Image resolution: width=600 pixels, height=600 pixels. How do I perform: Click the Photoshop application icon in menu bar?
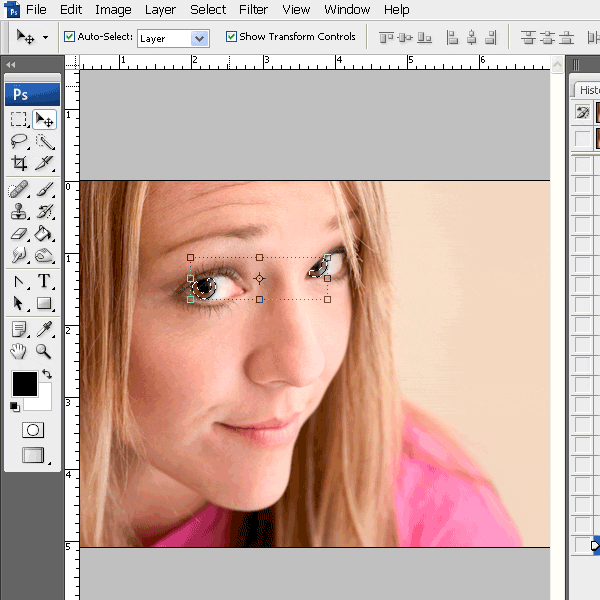[x=12, y=10]
